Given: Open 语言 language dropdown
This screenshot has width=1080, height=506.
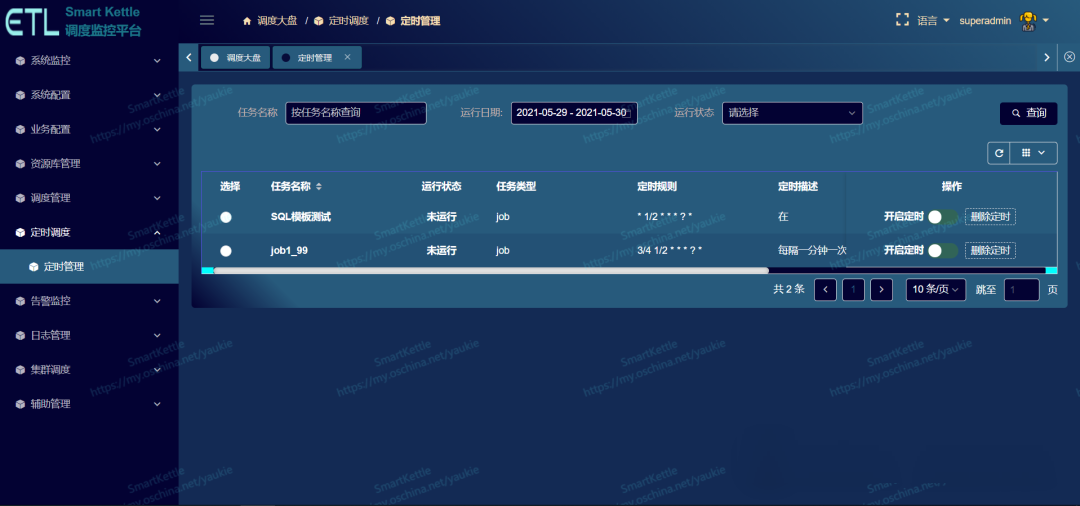Looking at the screenshot, I should pos(933,21).
